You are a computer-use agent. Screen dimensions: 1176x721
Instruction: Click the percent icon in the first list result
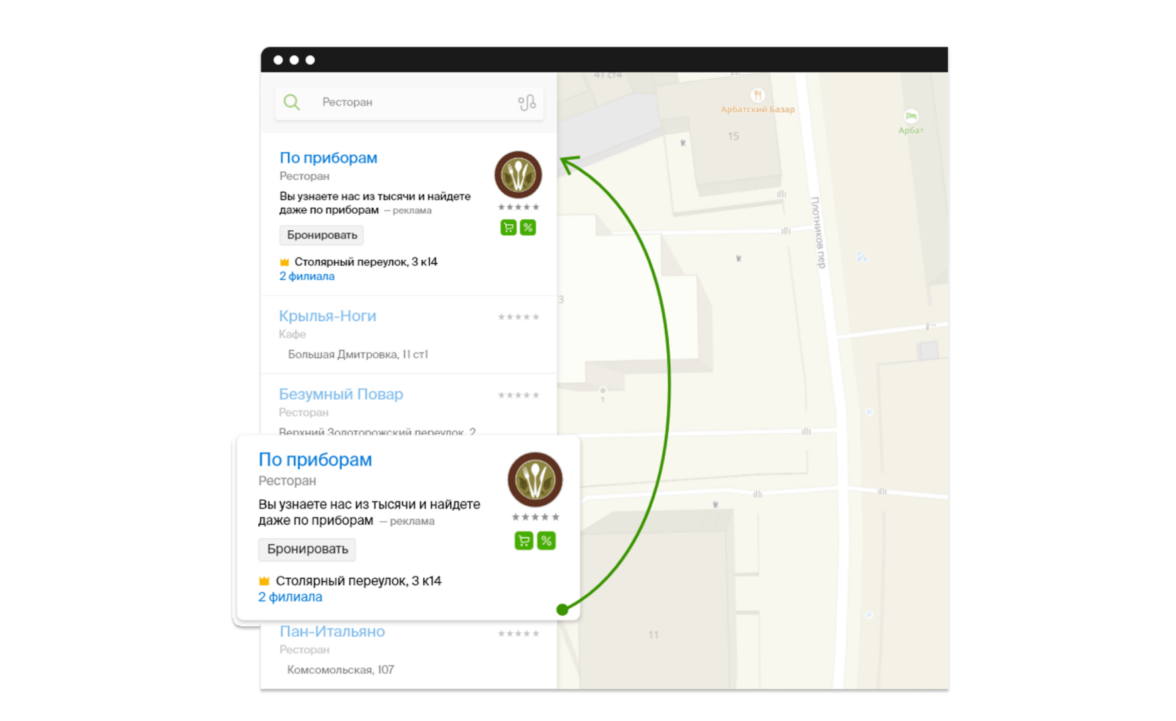coord(528,228)
